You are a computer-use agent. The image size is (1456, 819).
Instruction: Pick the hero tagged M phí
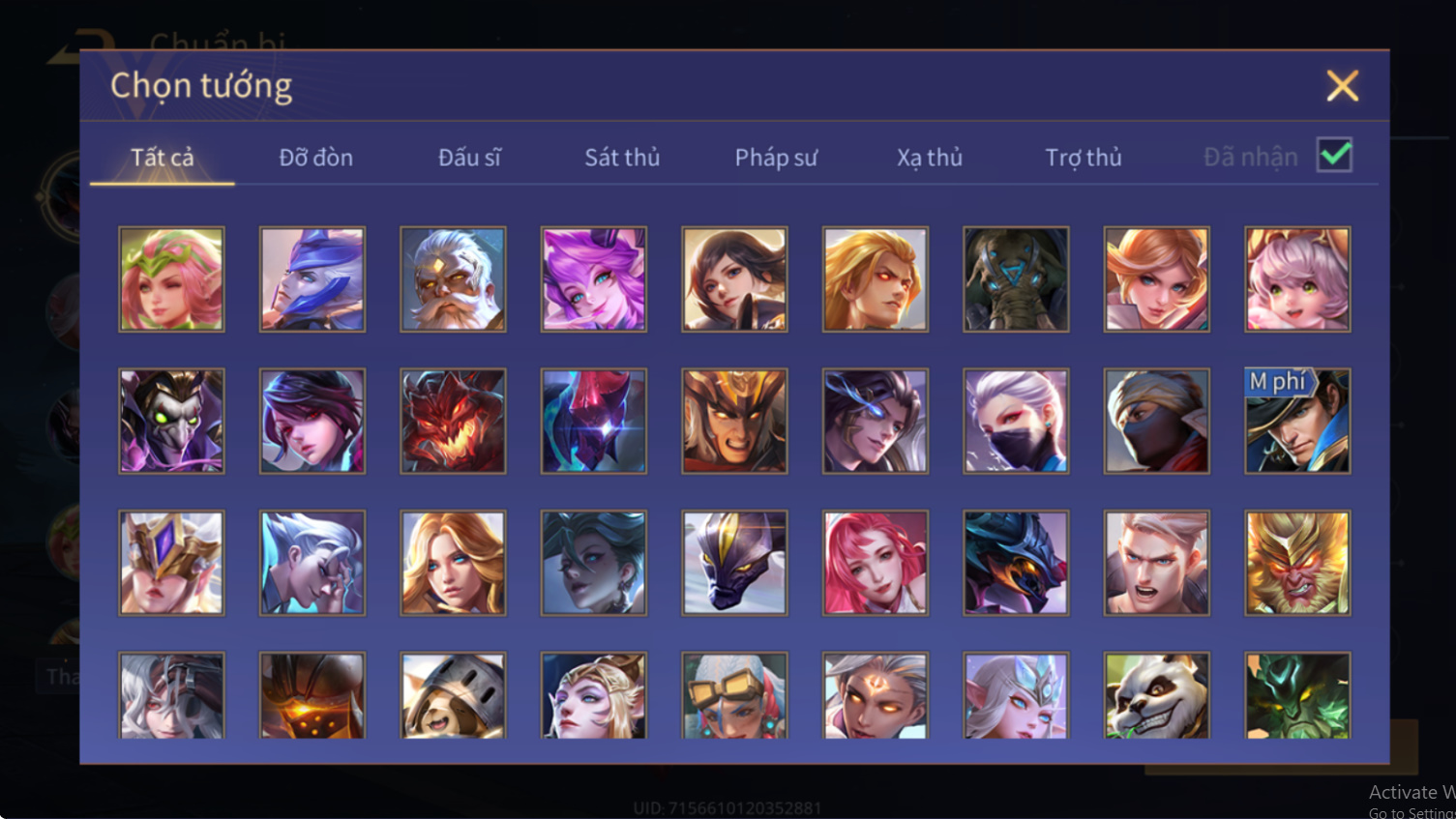(1297, 421)
